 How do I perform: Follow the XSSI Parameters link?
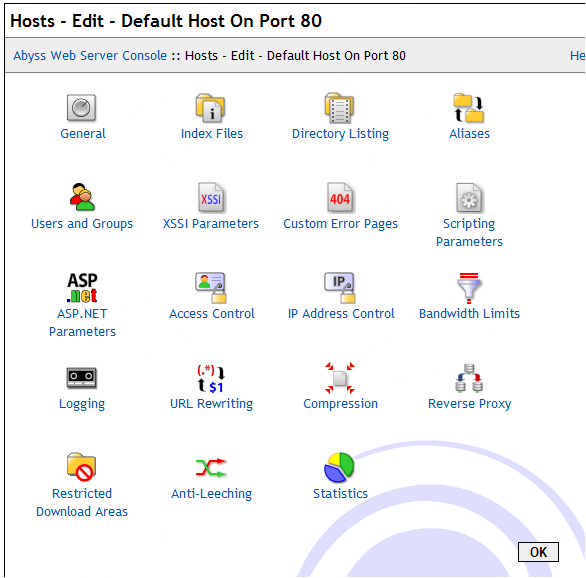(211, 224)
